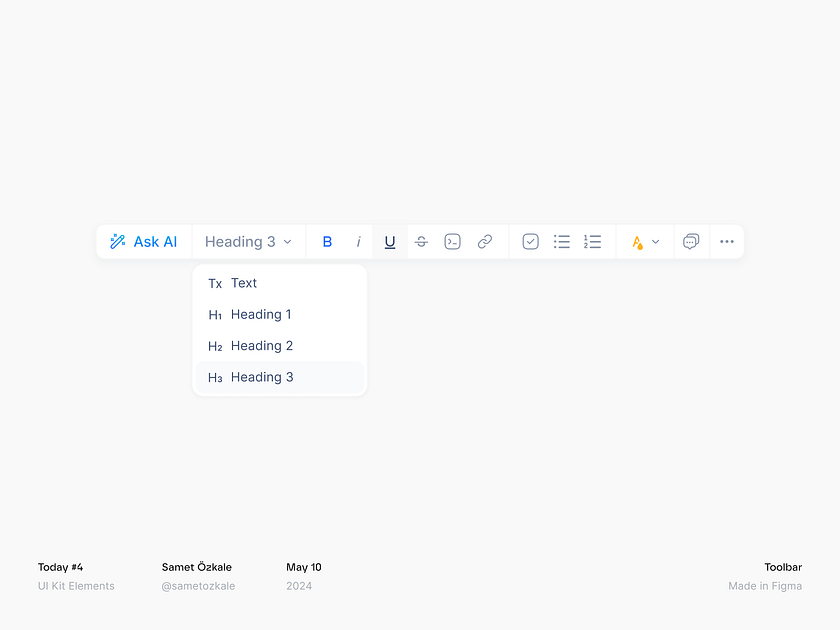Expand the text color chevron arrow

(x=656, y=242)
